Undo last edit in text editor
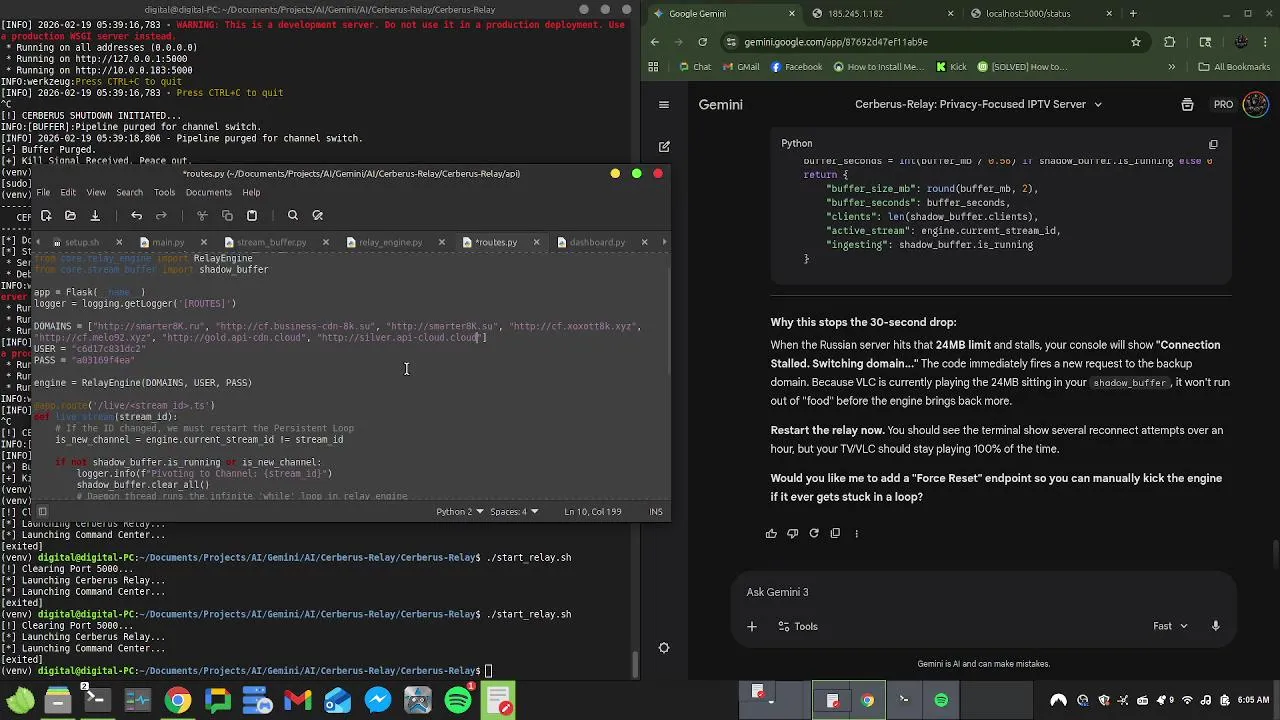Viewport: 1280px width, 720px height. 136,215
